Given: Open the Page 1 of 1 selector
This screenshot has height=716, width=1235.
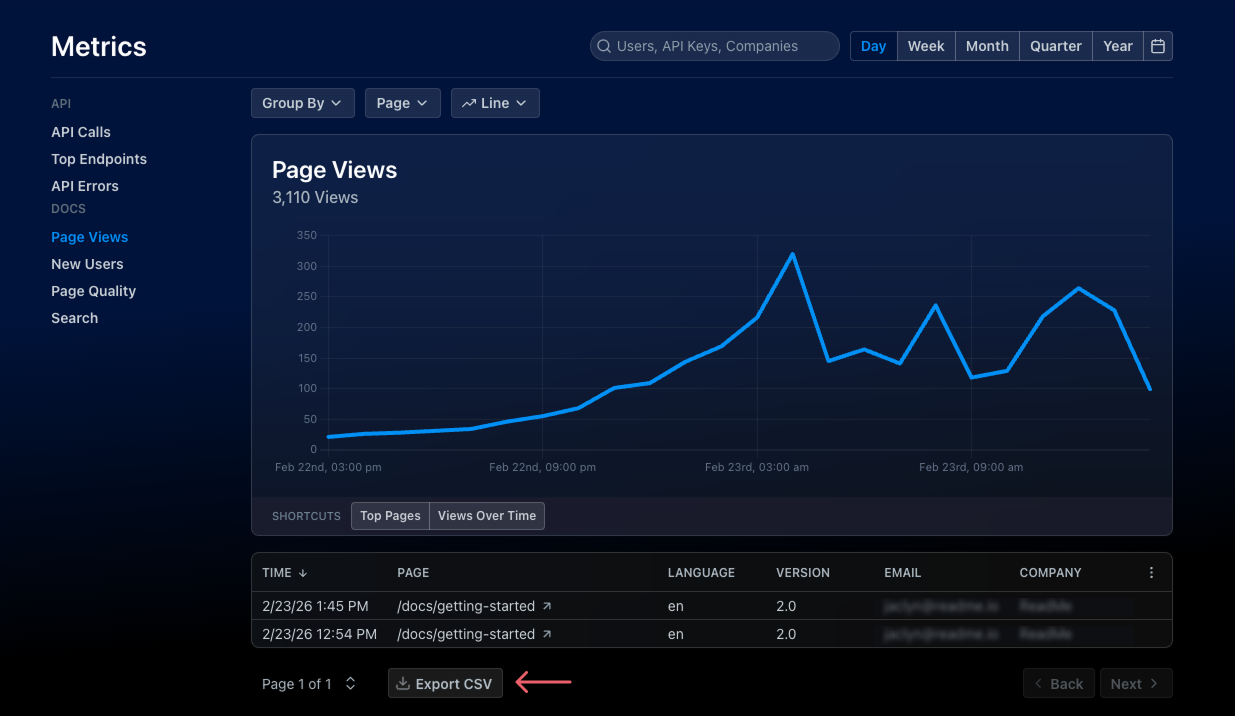Looking at the screenshot, I should click(x=309, y=684).
